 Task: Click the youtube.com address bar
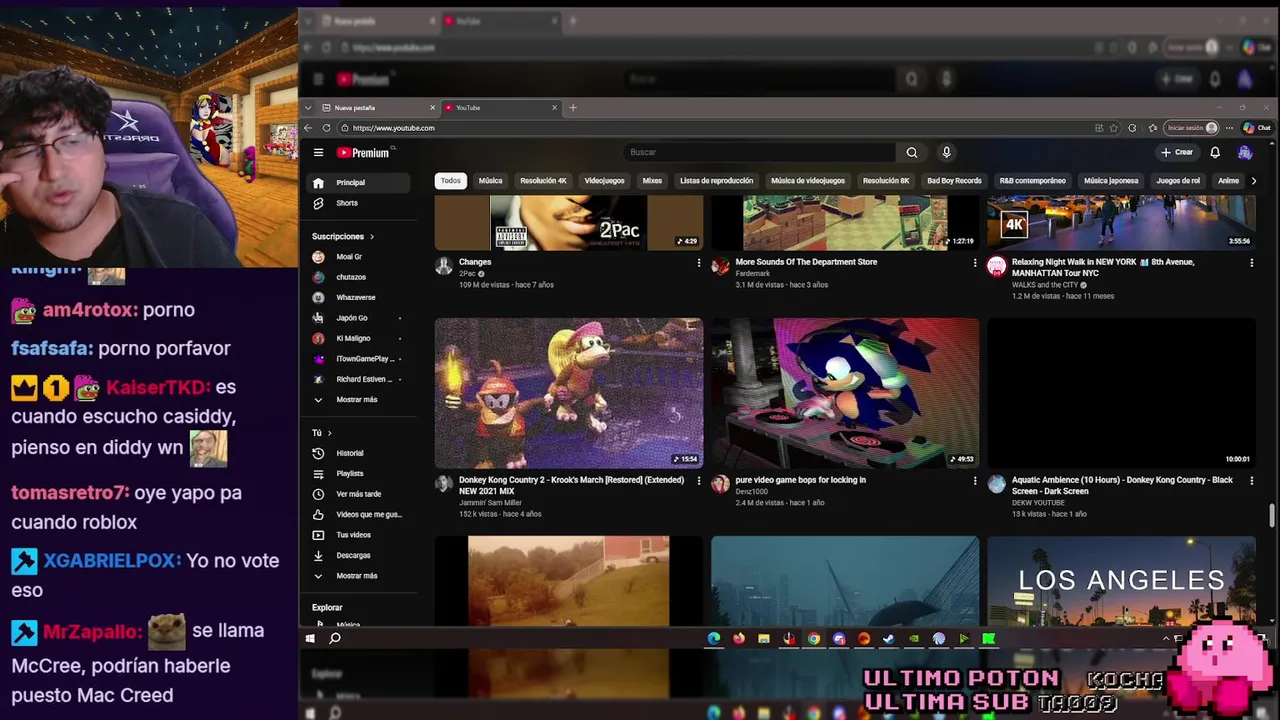click(x=714, y=128)
